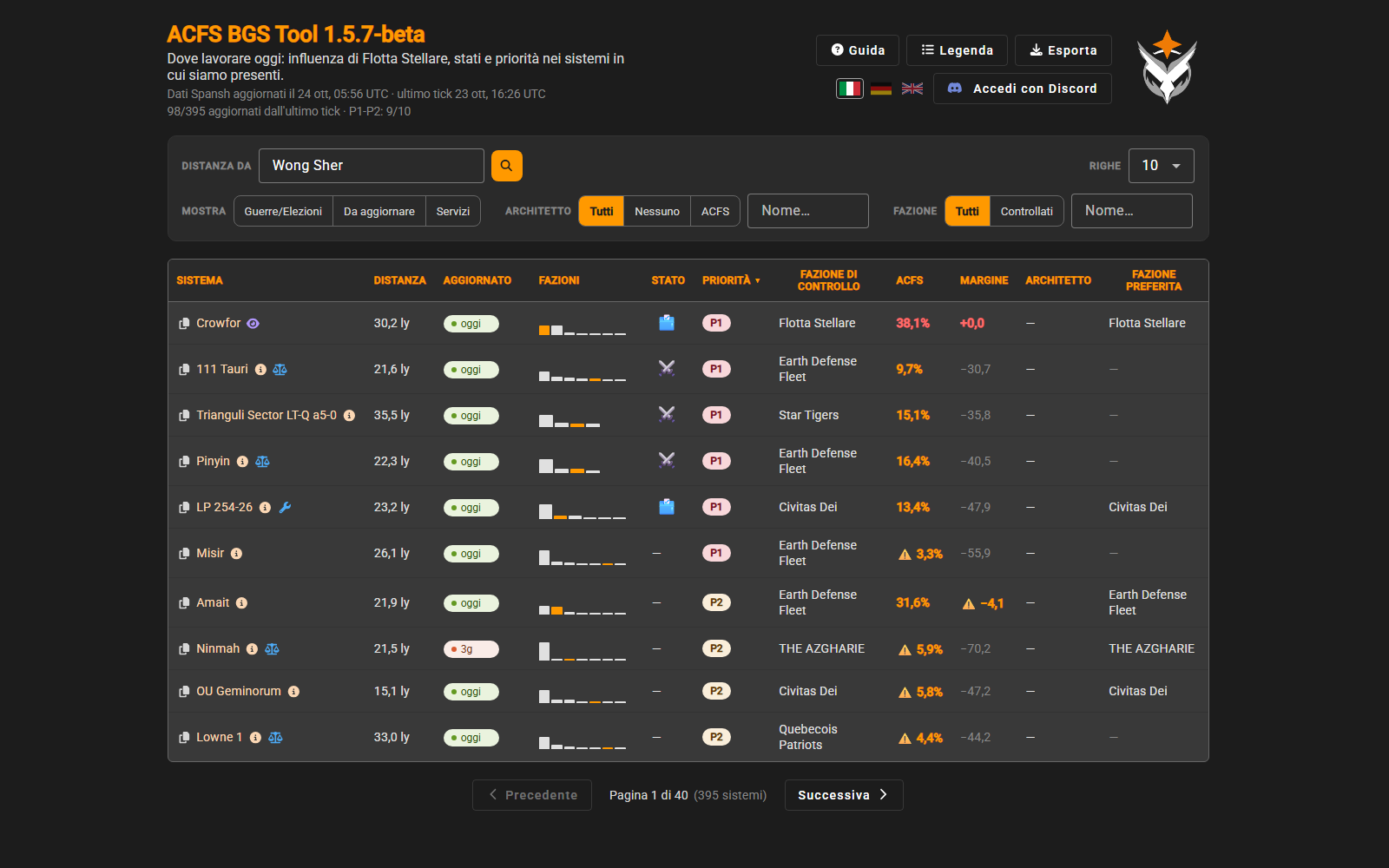
Task: Toggle the Guerre/Elezioni filter
Action: point(283,211)
